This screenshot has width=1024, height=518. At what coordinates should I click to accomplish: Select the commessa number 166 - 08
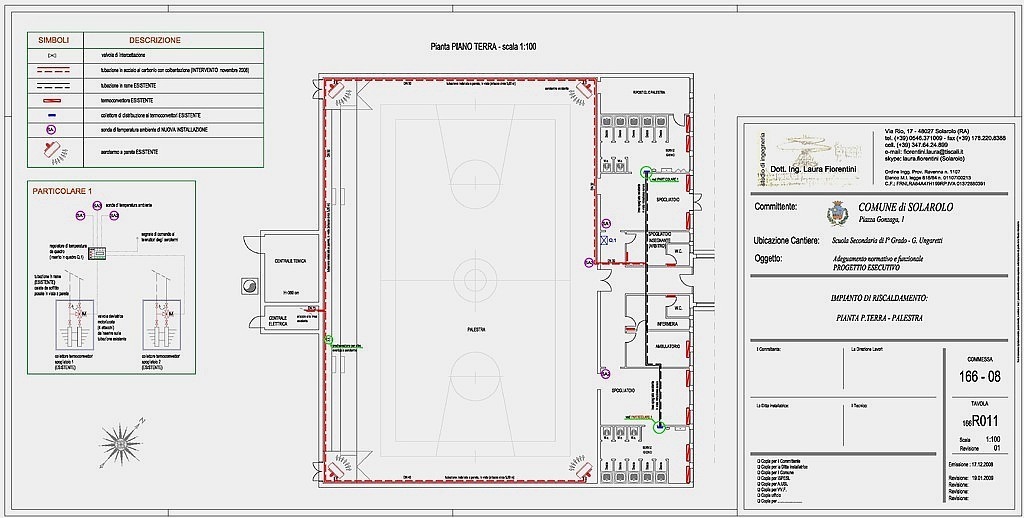point(979,376)
